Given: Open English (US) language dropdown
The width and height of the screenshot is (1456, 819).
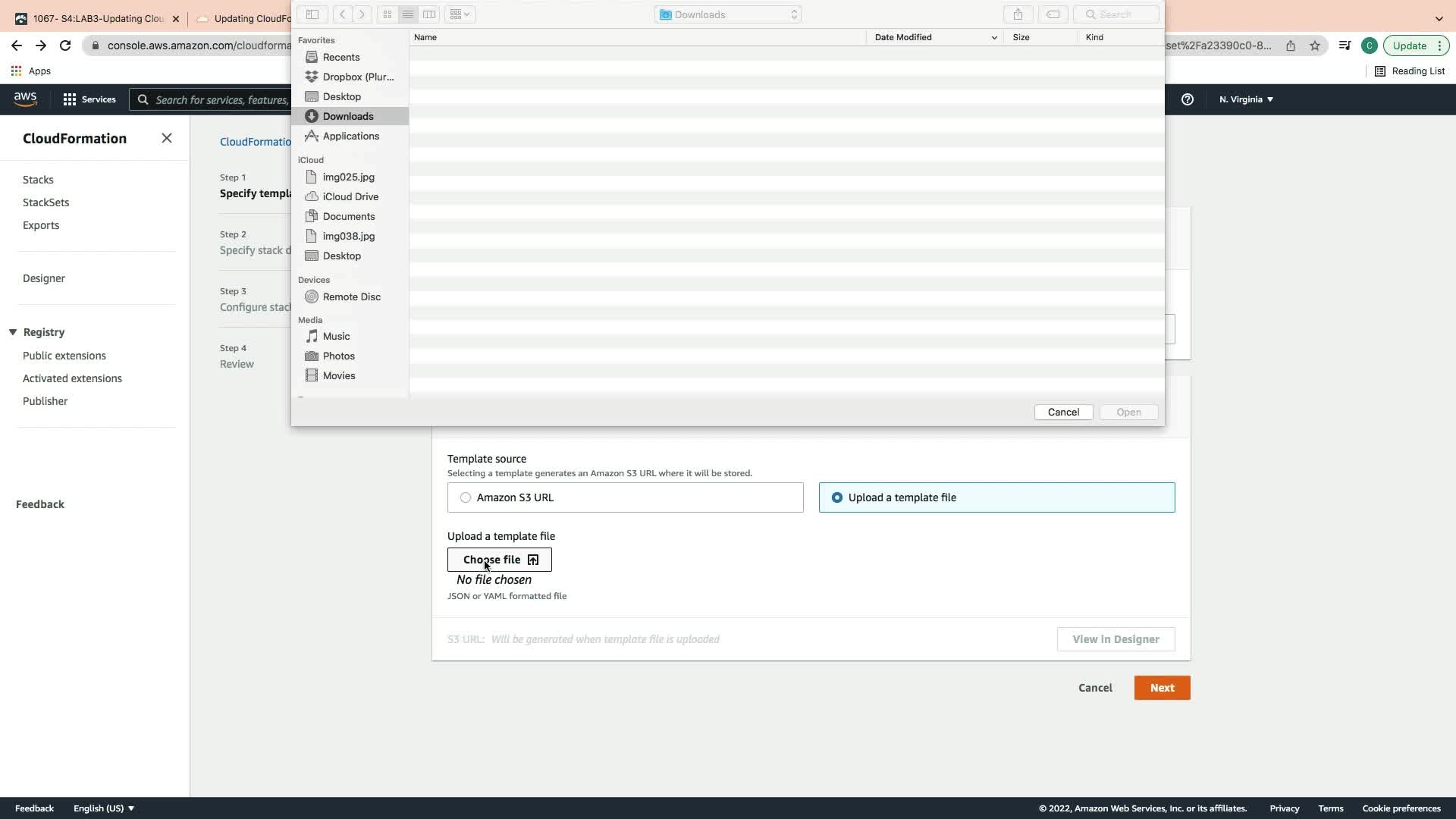Looking at the screenshot, I should click(104, 808).
